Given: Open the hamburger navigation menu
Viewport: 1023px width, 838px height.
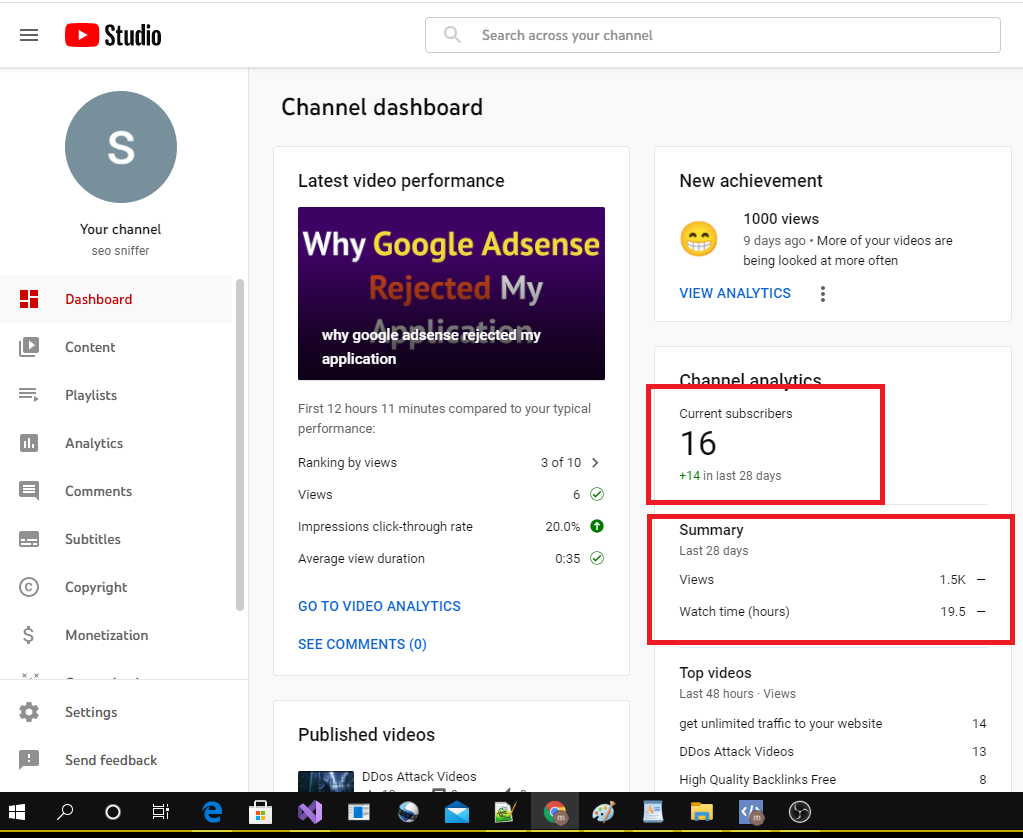Looking at the screenshot, I should [29, 35].
